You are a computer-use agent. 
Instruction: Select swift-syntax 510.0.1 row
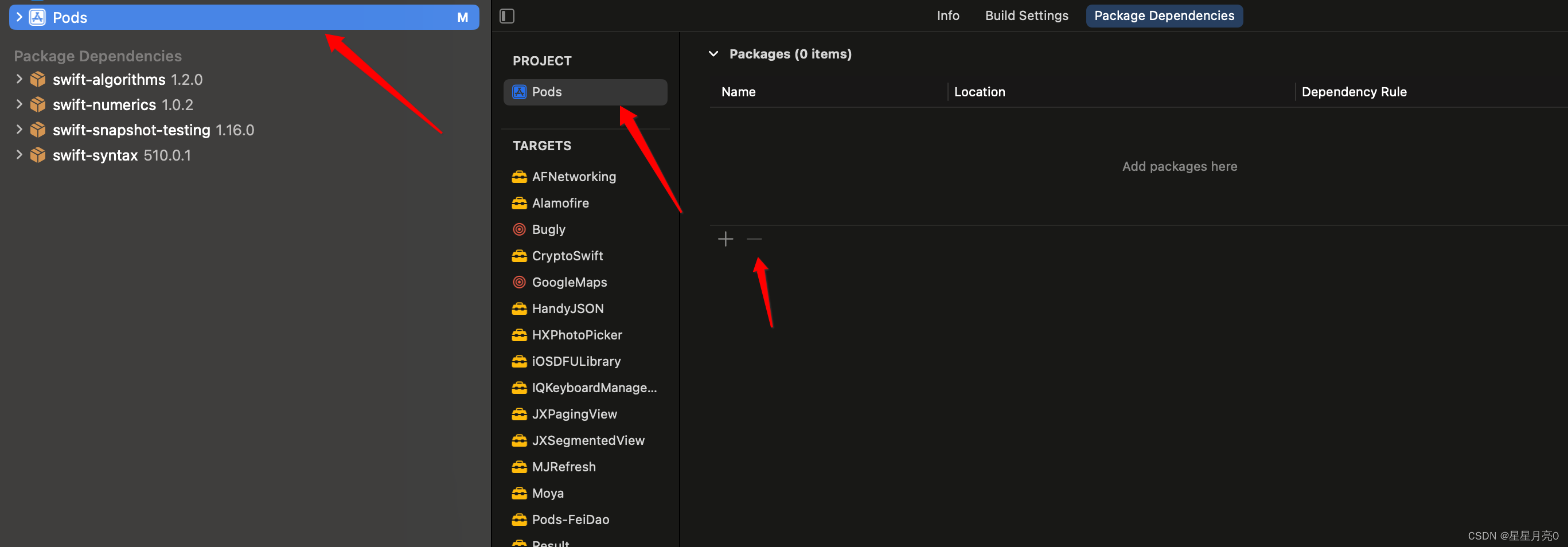[244, 155]
